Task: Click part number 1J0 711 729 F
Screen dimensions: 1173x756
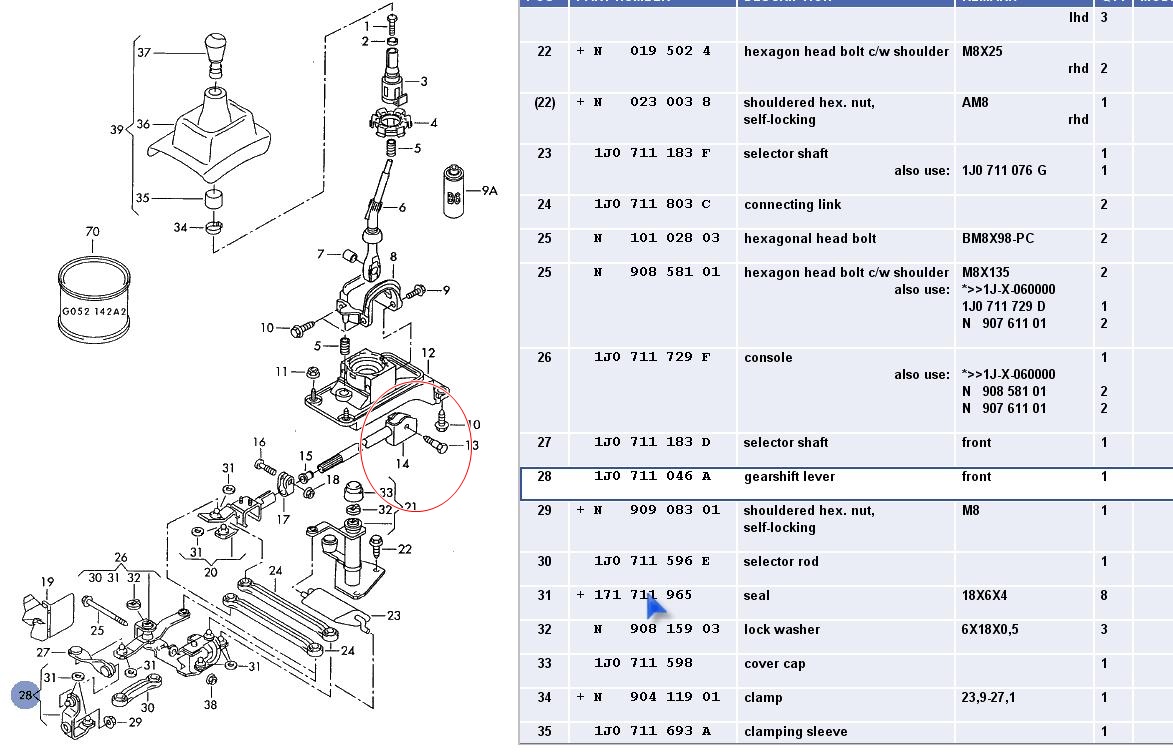Action: click(652, 358)
